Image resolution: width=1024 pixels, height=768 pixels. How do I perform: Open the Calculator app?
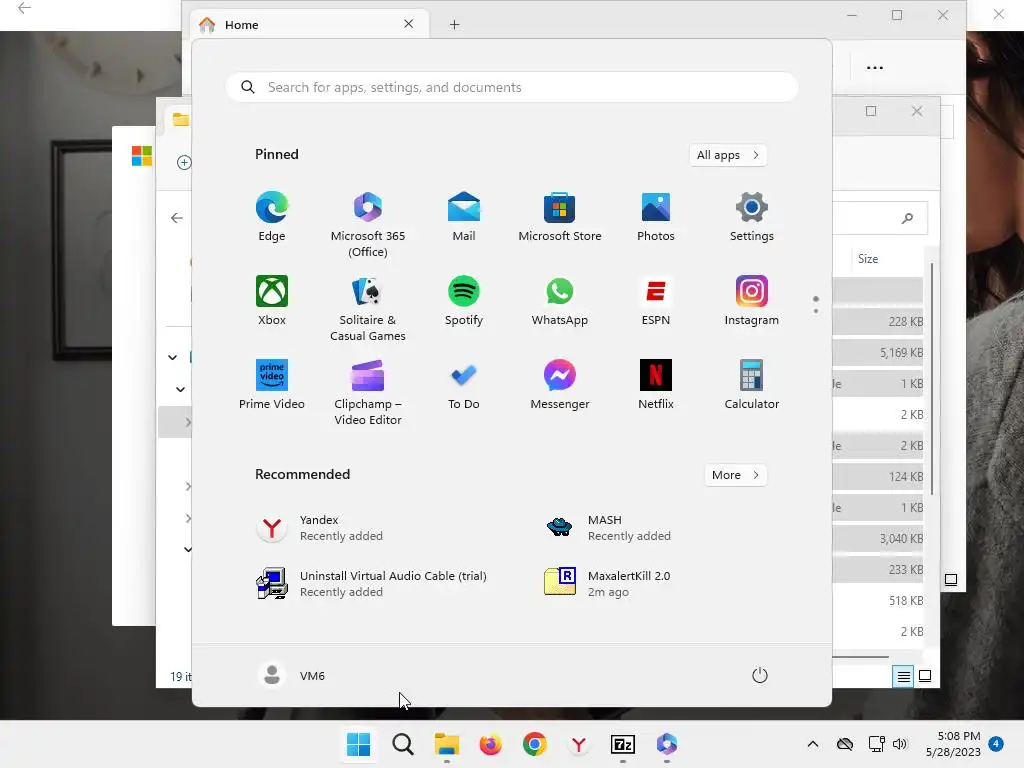pos(752,385)
